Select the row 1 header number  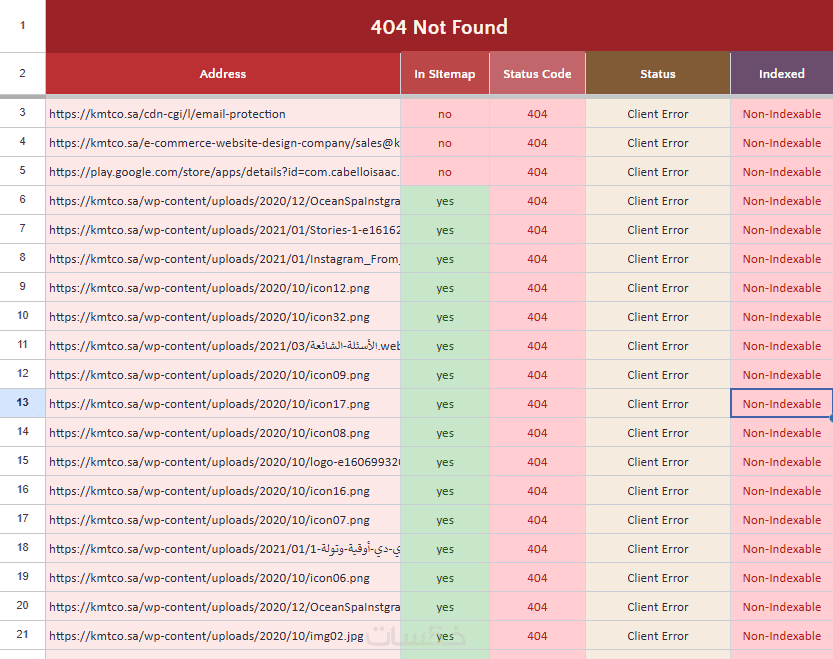click(22, 27)
